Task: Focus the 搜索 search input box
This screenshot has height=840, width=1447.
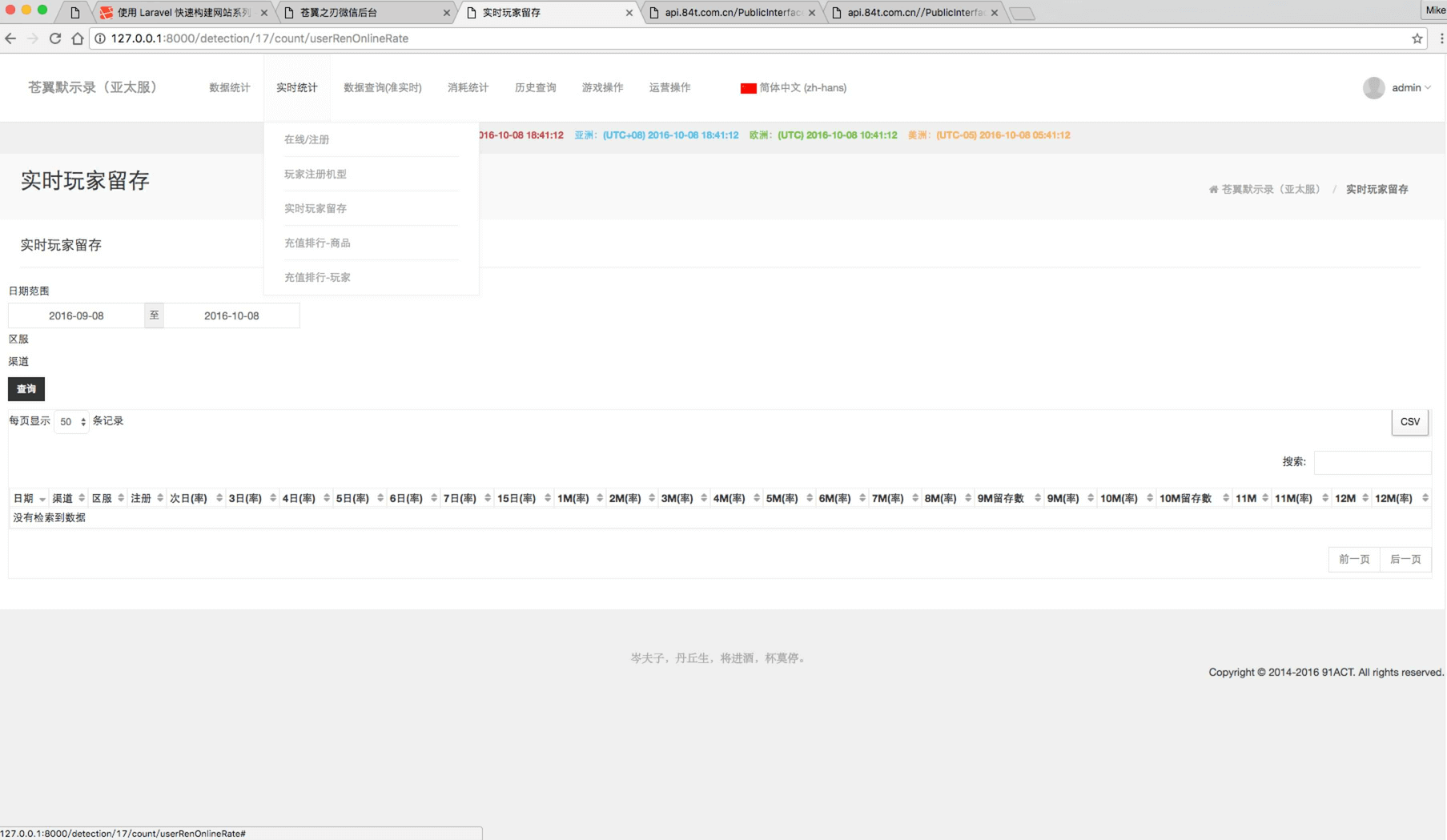Action: pos(1372,462)
